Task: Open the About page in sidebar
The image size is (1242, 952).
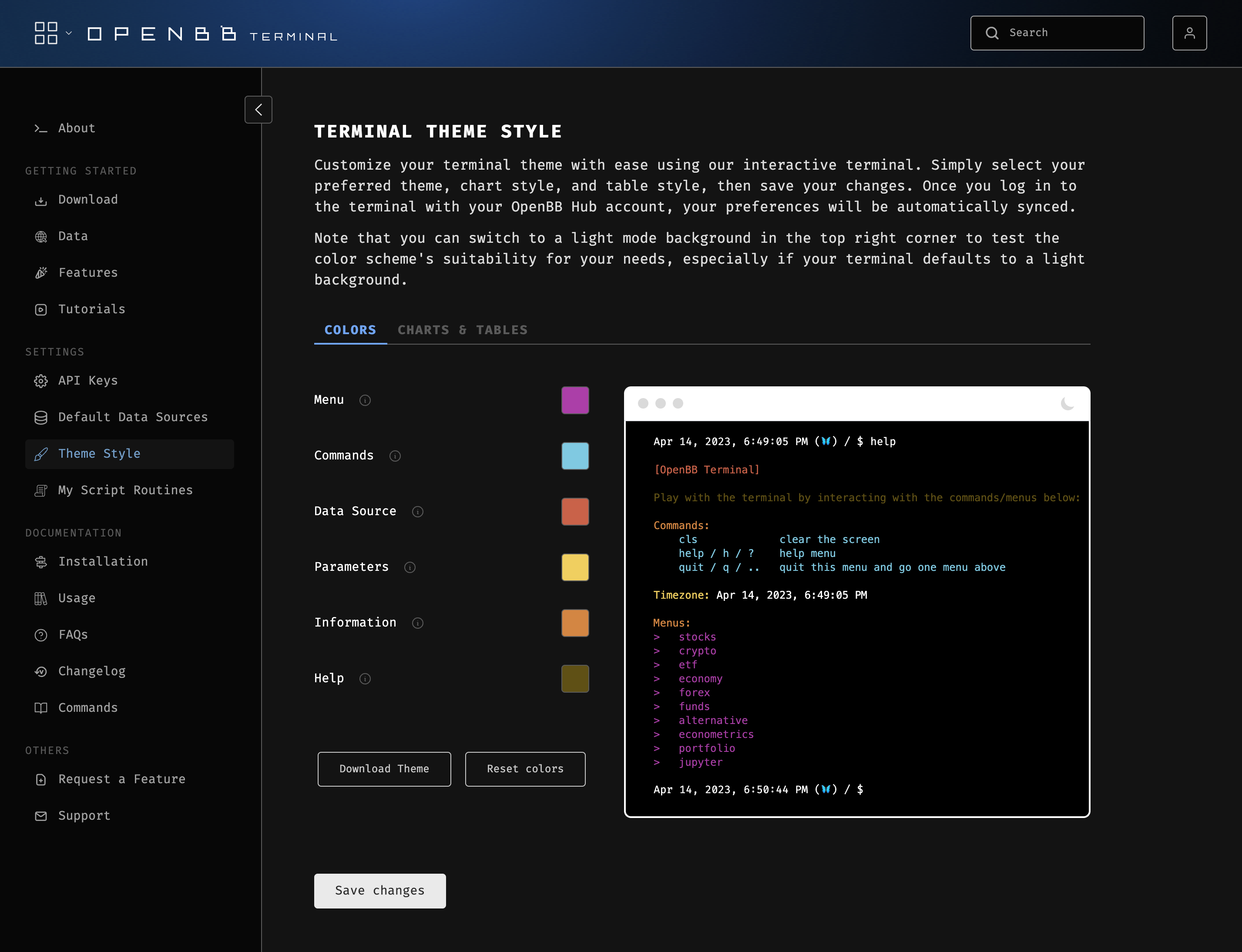Action: tap(129, 128)
